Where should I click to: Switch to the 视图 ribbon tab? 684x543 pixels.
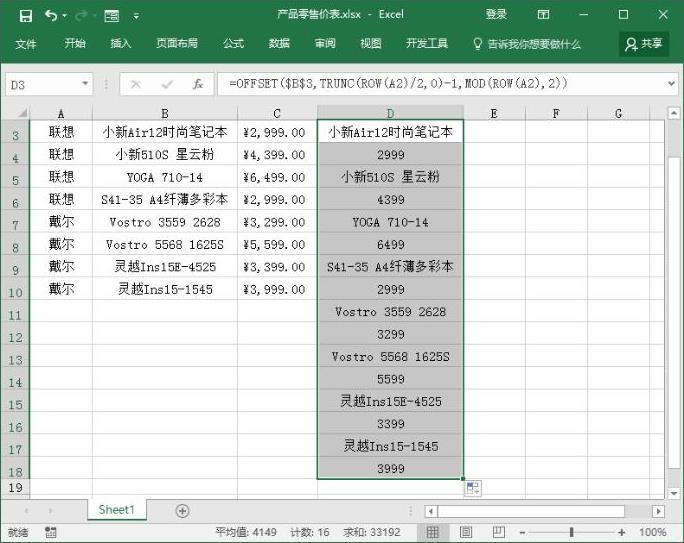(371, 43)
